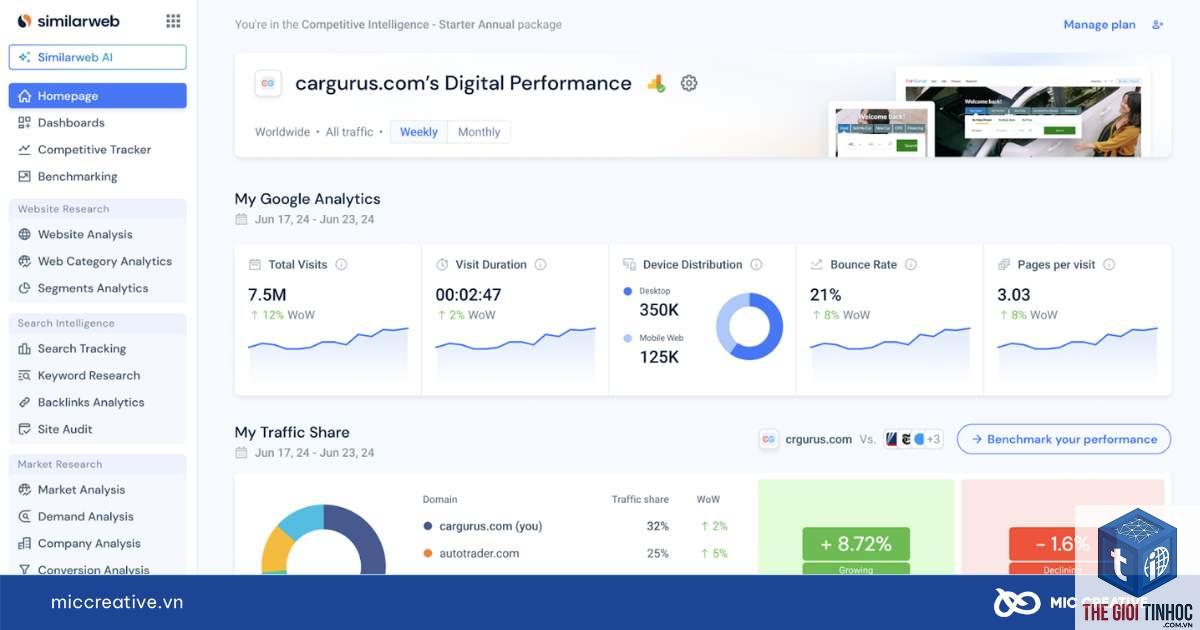Click the Mobile Web 125K value
The image size is (1200, 630).
click(x=660, y=357)
